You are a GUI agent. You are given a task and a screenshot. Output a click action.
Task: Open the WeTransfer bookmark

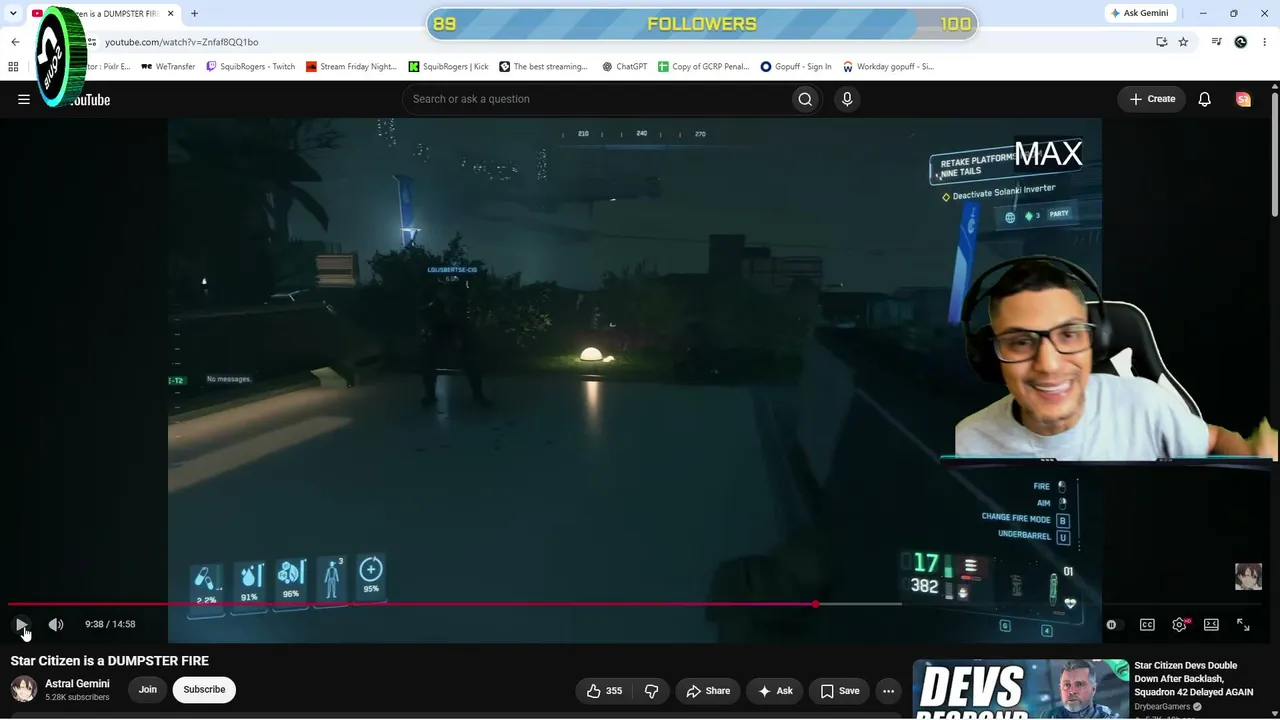pos(168,67)
